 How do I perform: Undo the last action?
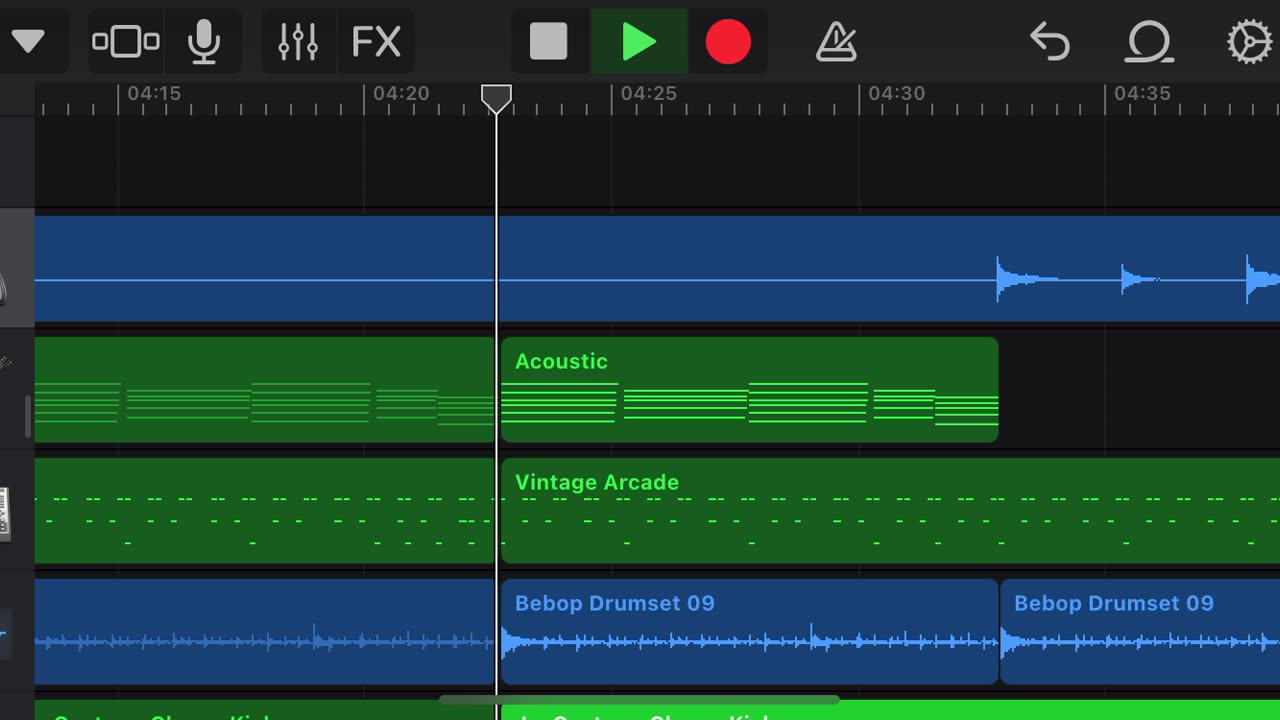[1050, 42]
